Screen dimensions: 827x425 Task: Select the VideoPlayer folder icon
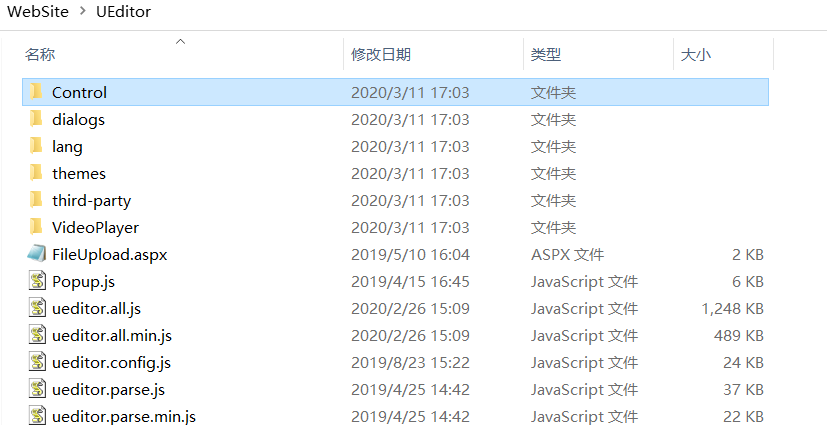coord(37,227)
